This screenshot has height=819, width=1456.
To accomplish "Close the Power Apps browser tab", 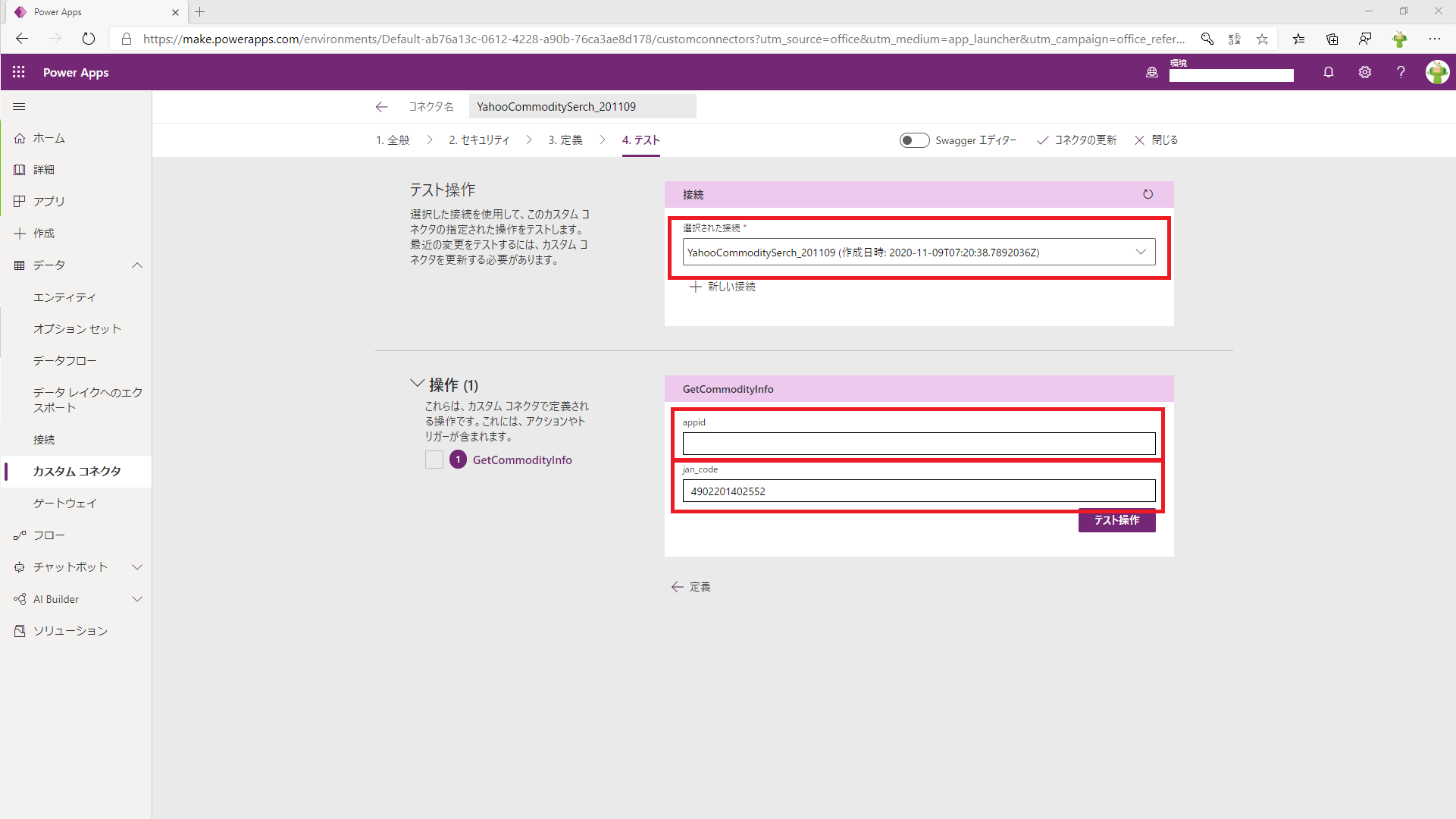I will (175, 12).
